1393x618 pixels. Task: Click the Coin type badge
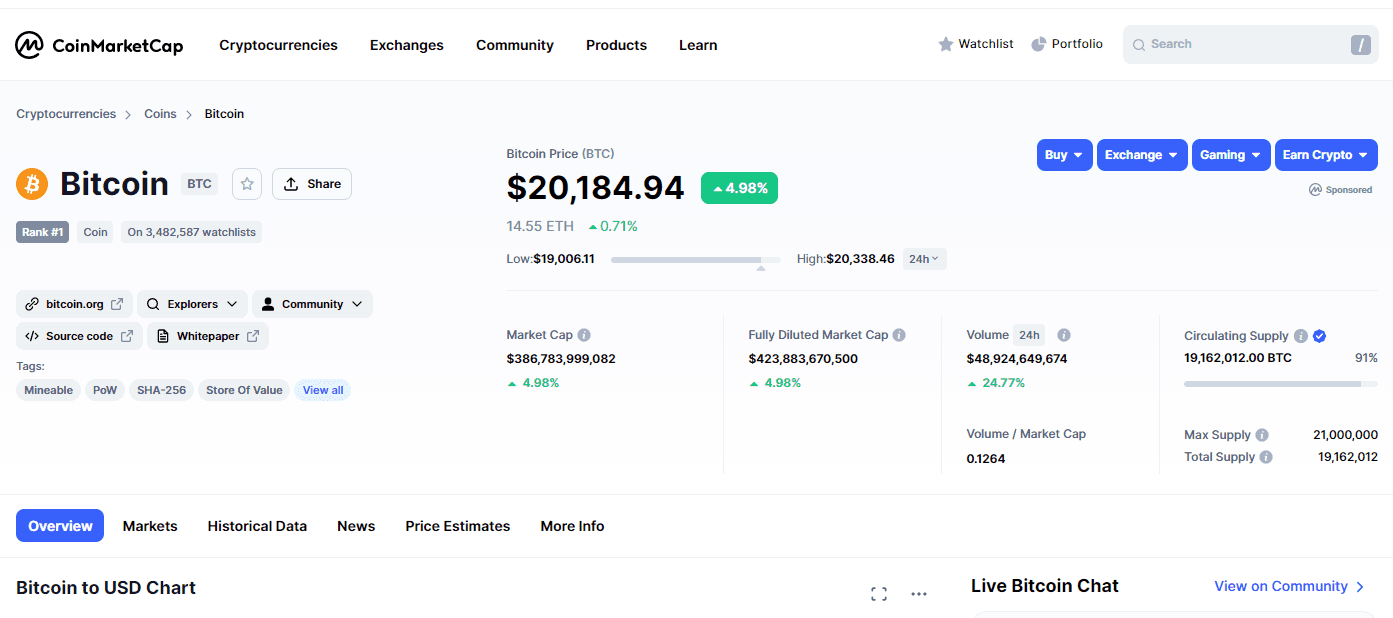[95, 232]
